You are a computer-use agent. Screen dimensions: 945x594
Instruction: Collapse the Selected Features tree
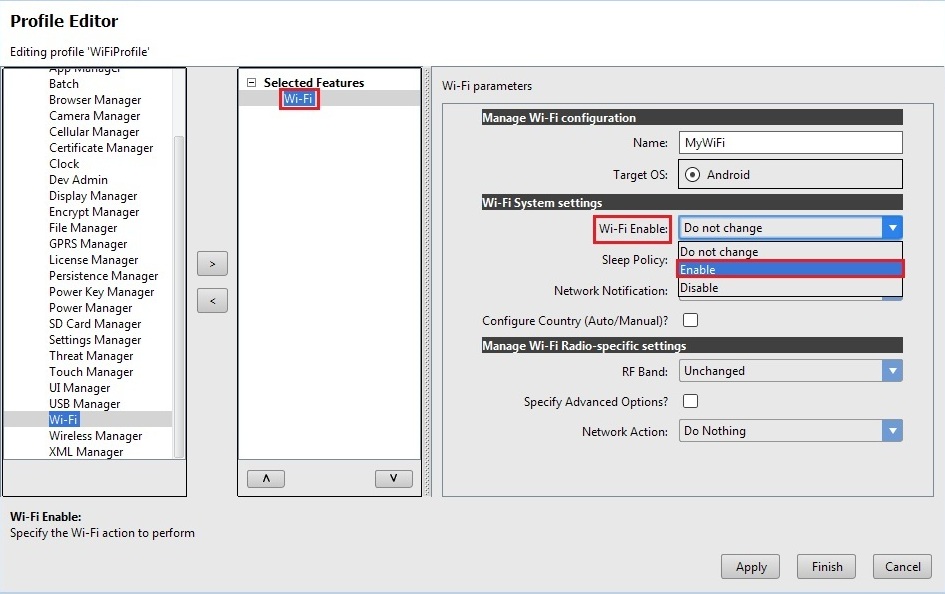pos(251,83)
